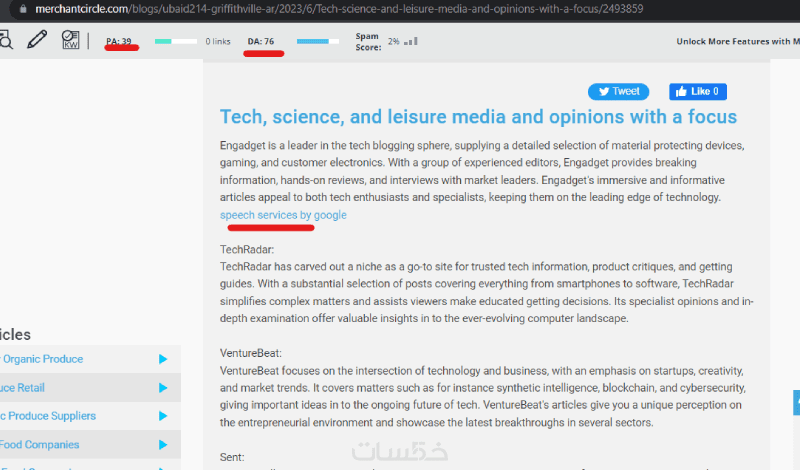The image size is (800, 470).
Task: Expand the Produce Suppliers arrow
Action: tap(163, 416)
